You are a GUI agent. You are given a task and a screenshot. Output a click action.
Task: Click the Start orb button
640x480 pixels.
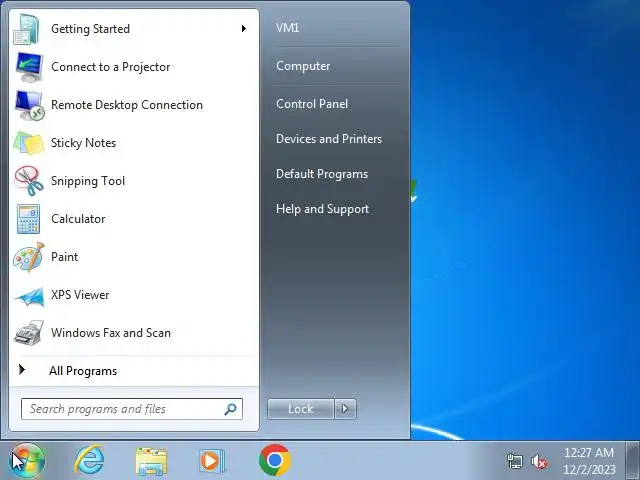tap(27, 461)
